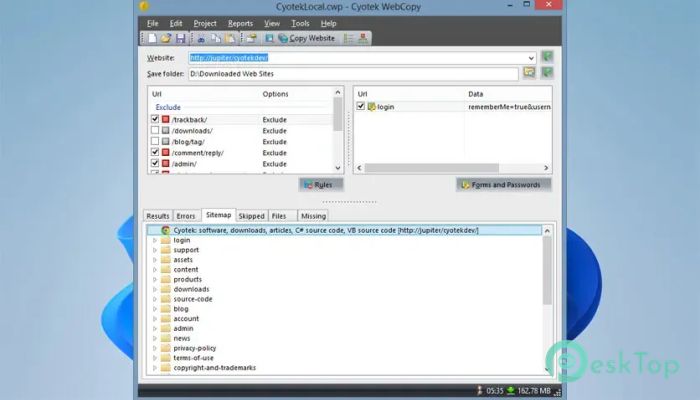The image size is (700, 400).
Task: Click the project properties toolbar icon
Action: [x=251, y=38]
